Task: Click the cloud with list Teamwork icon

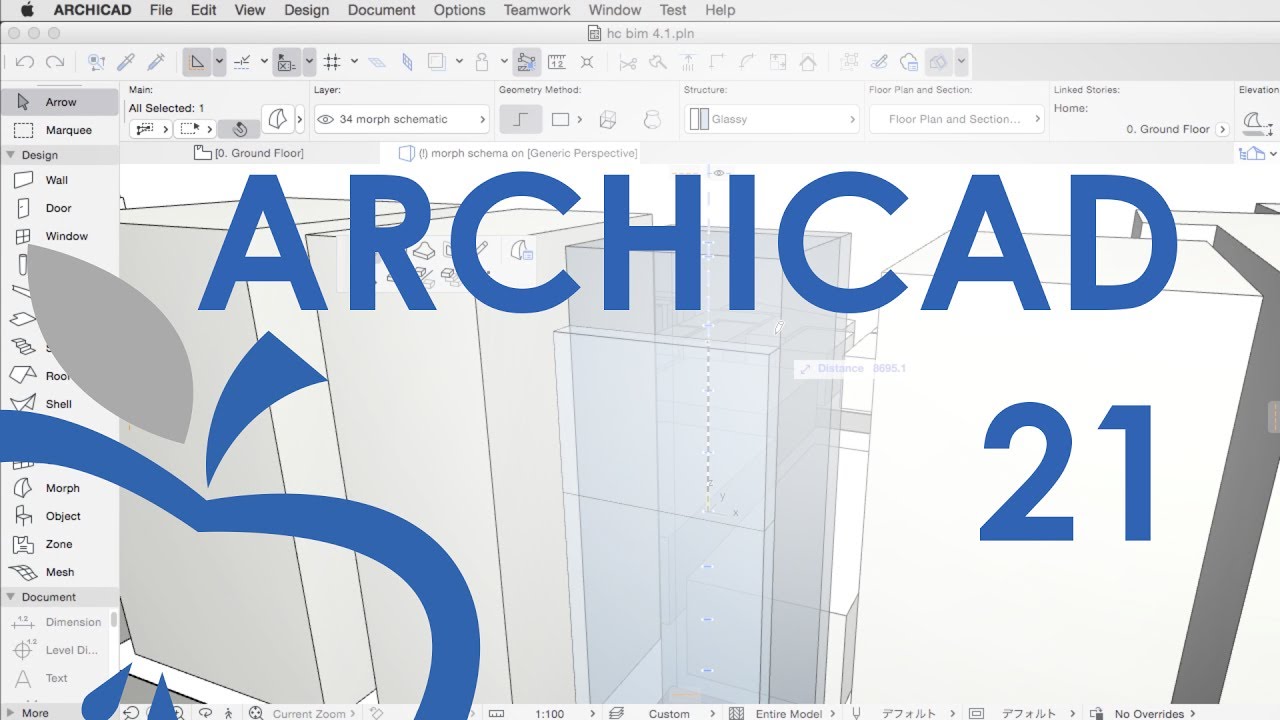Action: [x=909, y=62]
